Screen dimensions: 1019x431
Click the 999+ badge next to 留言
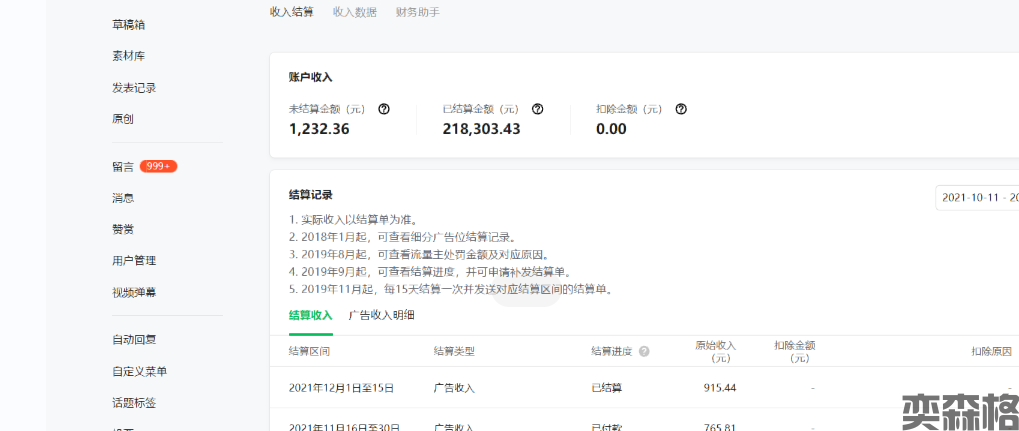[158, 166]
